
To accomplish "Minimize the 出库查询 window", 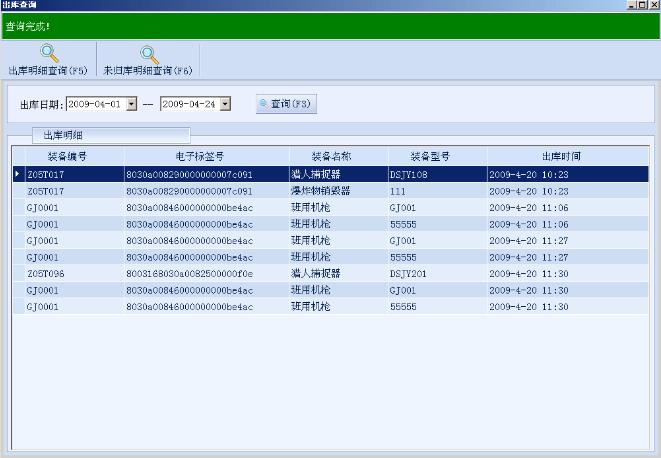I will click(x=632, y=5).
